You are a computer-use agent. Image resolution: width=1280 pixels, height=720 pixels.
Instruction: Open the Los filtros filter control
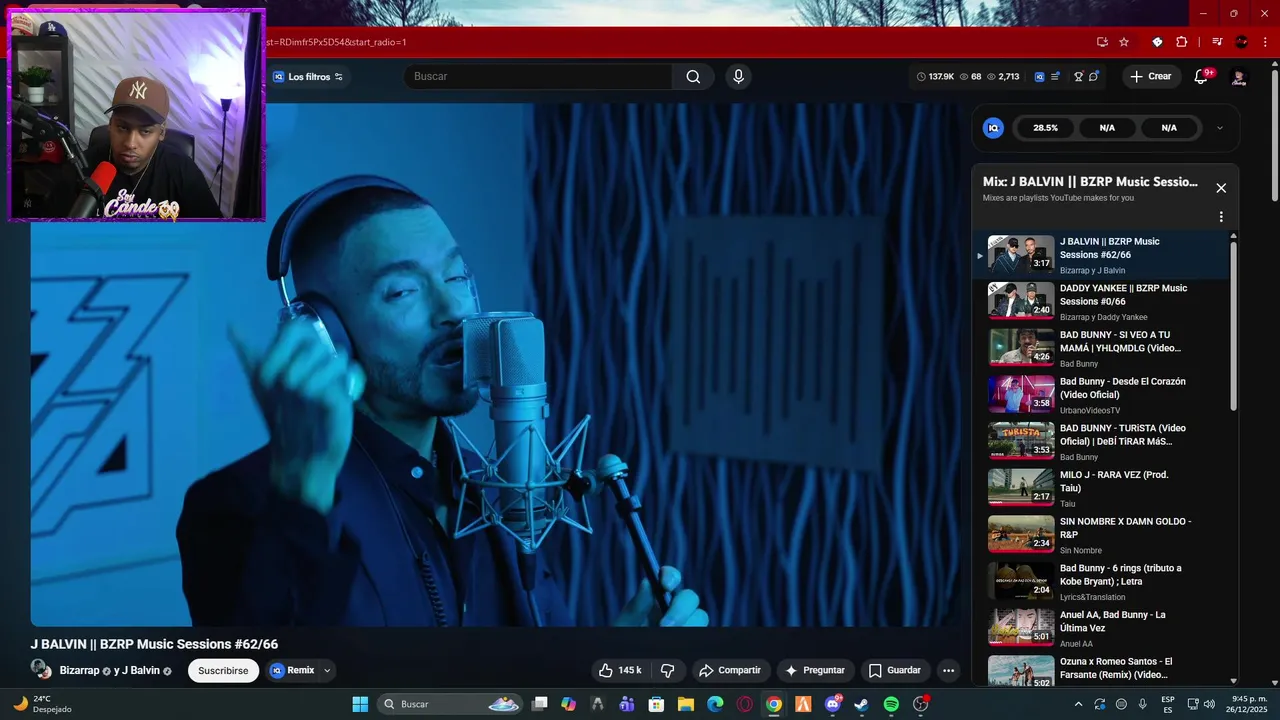coord(308,77)
